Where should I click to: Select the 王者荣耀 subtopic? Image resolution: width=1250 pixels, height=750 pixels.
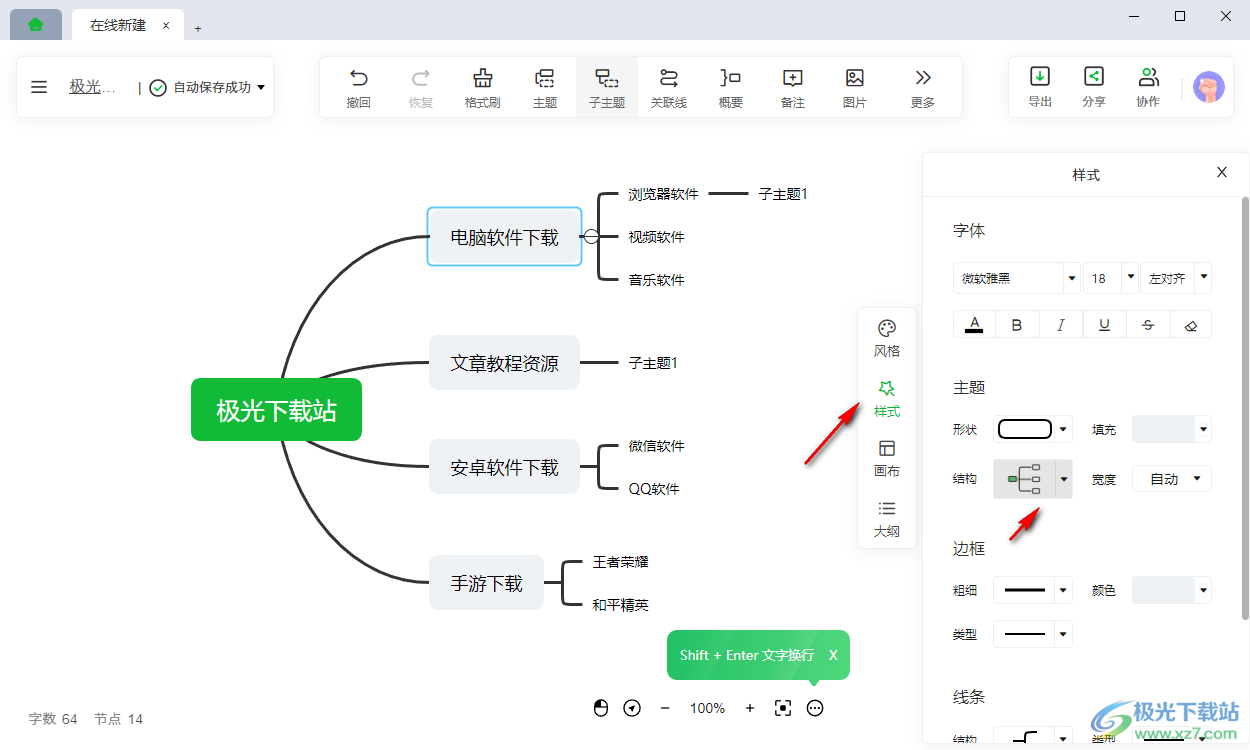point(621,562)
